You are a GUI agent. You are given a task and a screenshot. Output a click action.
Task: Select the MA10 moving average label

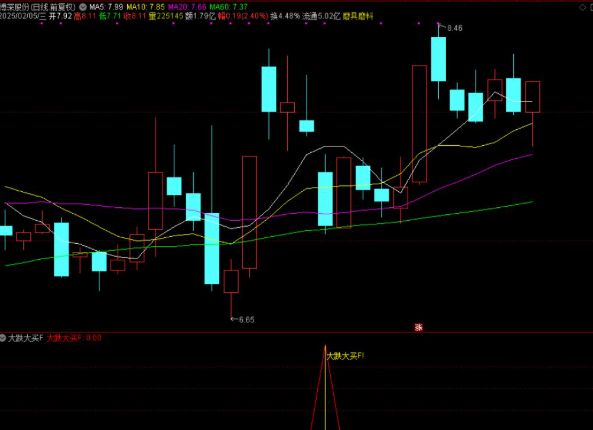tap(146, 7)
